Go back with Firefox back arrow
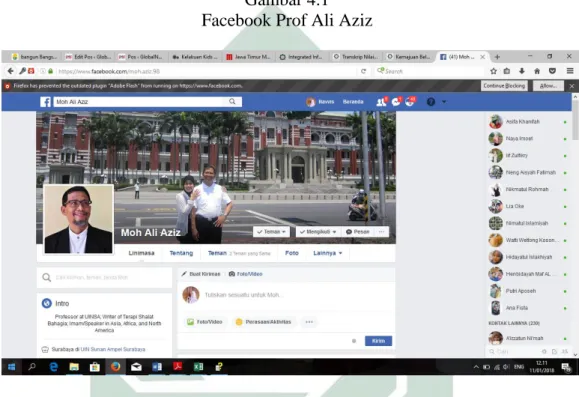579x397 pixels. point(11,71)
